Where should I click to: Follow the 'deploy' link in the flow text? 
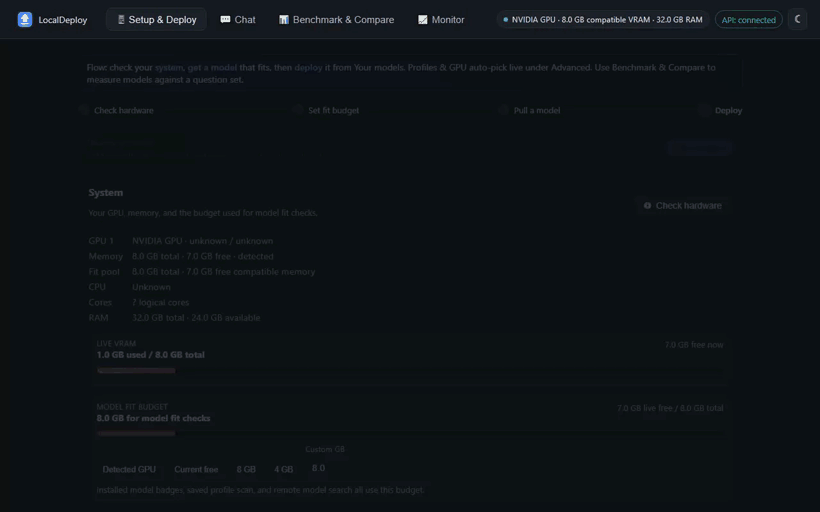tap(309, 67)
